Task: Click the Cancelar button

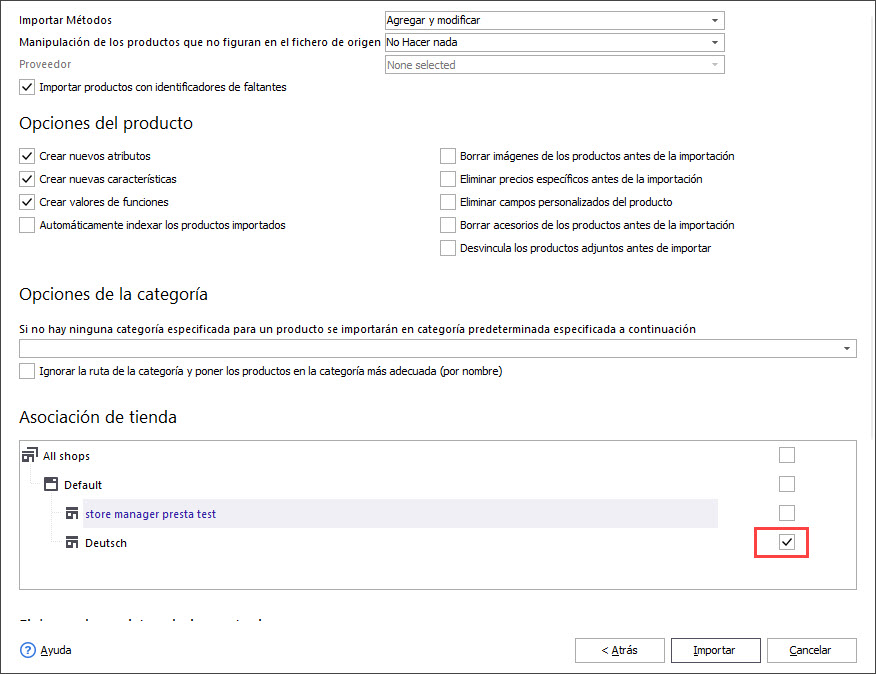Action: pos(811,651)
